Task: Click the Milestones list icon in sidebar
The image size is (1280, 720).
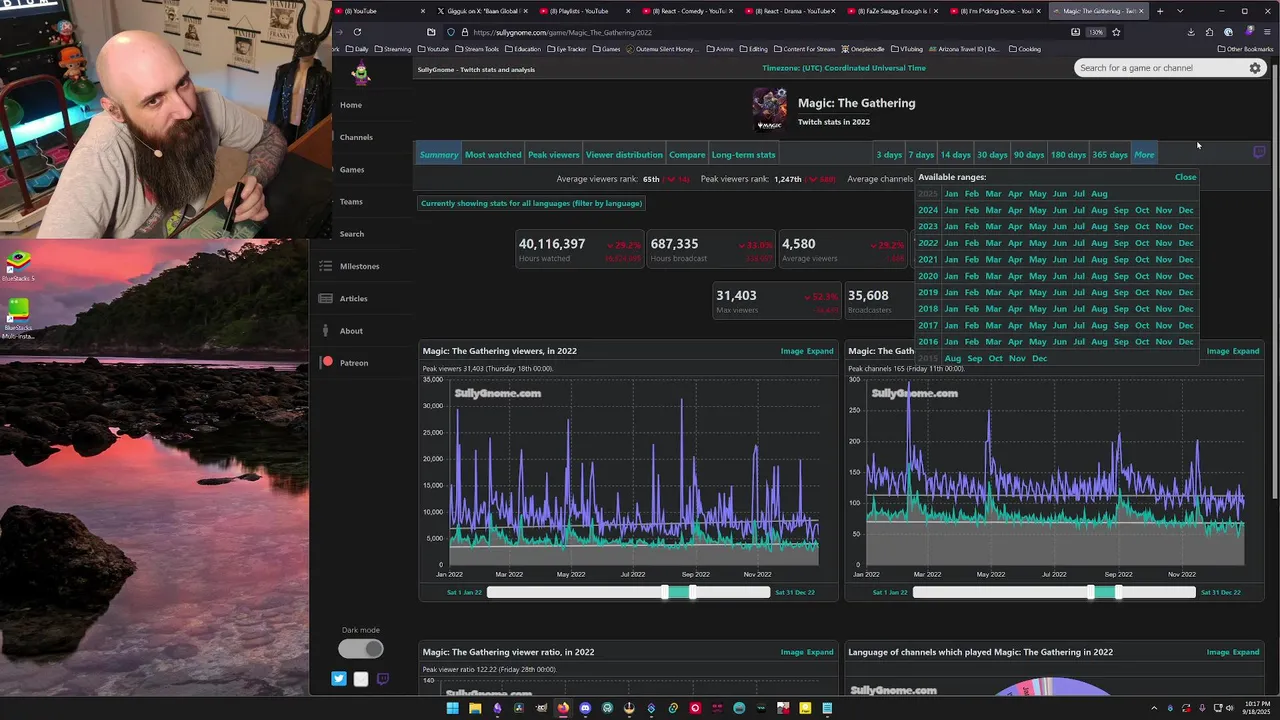Action: click(325, 266)
